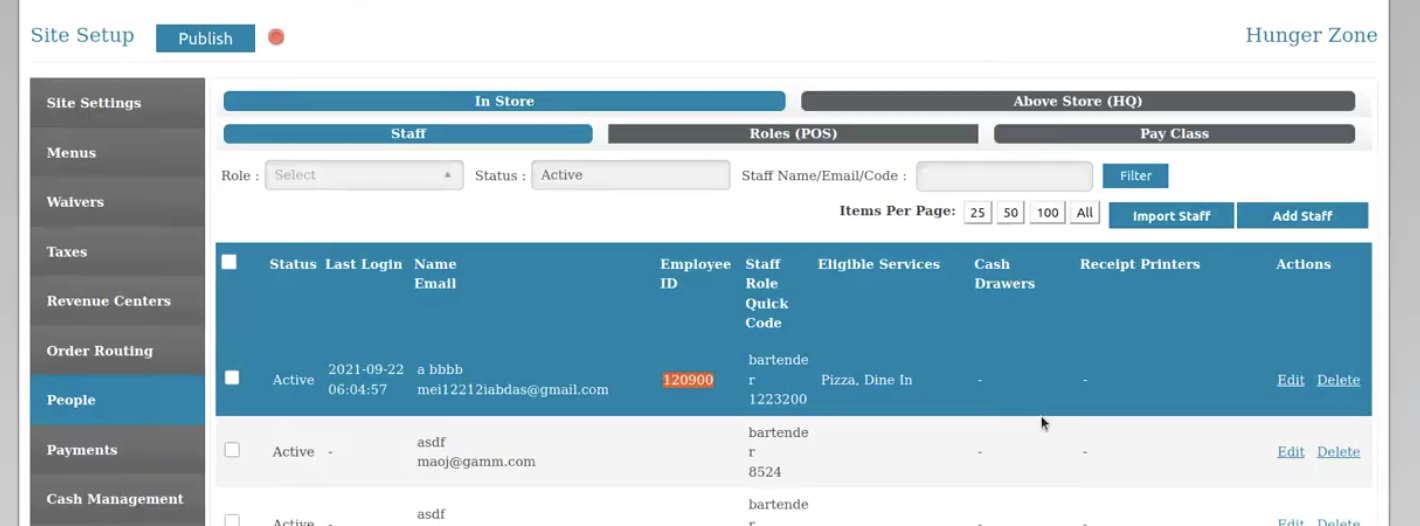This screenshot has height=526, width=1420.
Task: Click the Publish button
Action: [x=205, y=38]
